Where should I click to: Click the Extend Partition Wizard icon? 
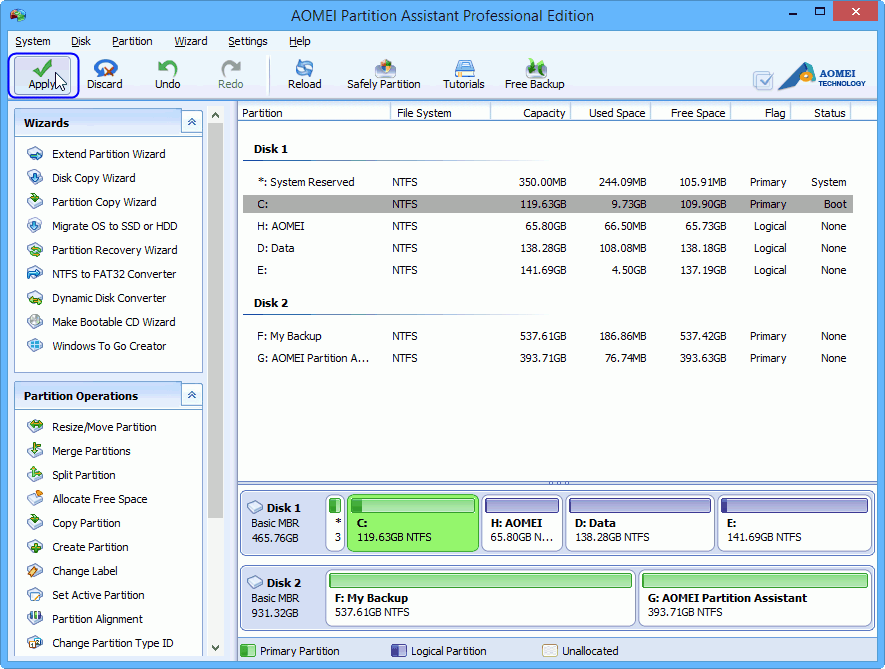(x=35, y=154)
